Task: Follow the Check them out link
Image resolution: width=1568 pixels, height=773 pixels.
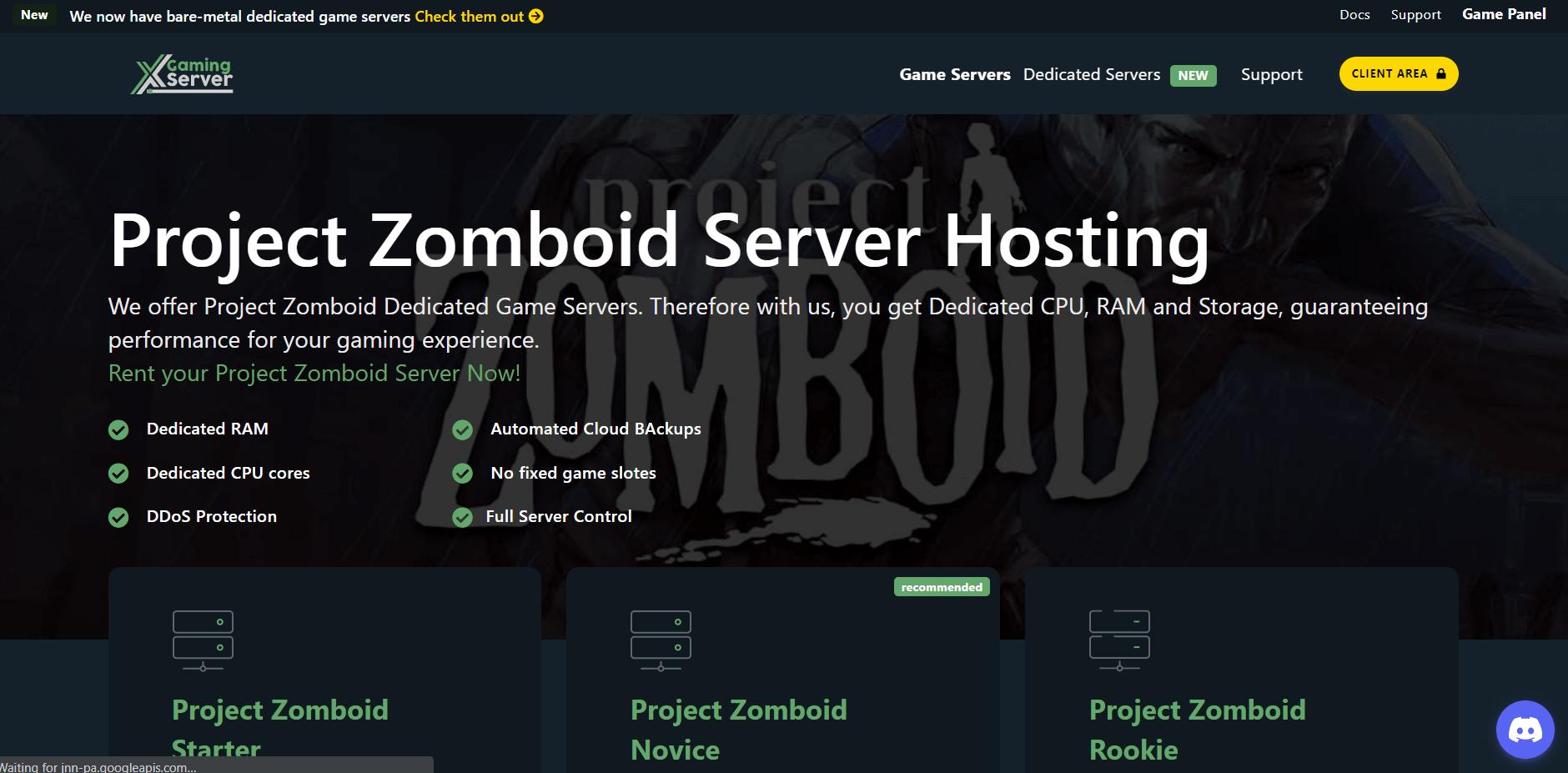Action: click(469, 16)
